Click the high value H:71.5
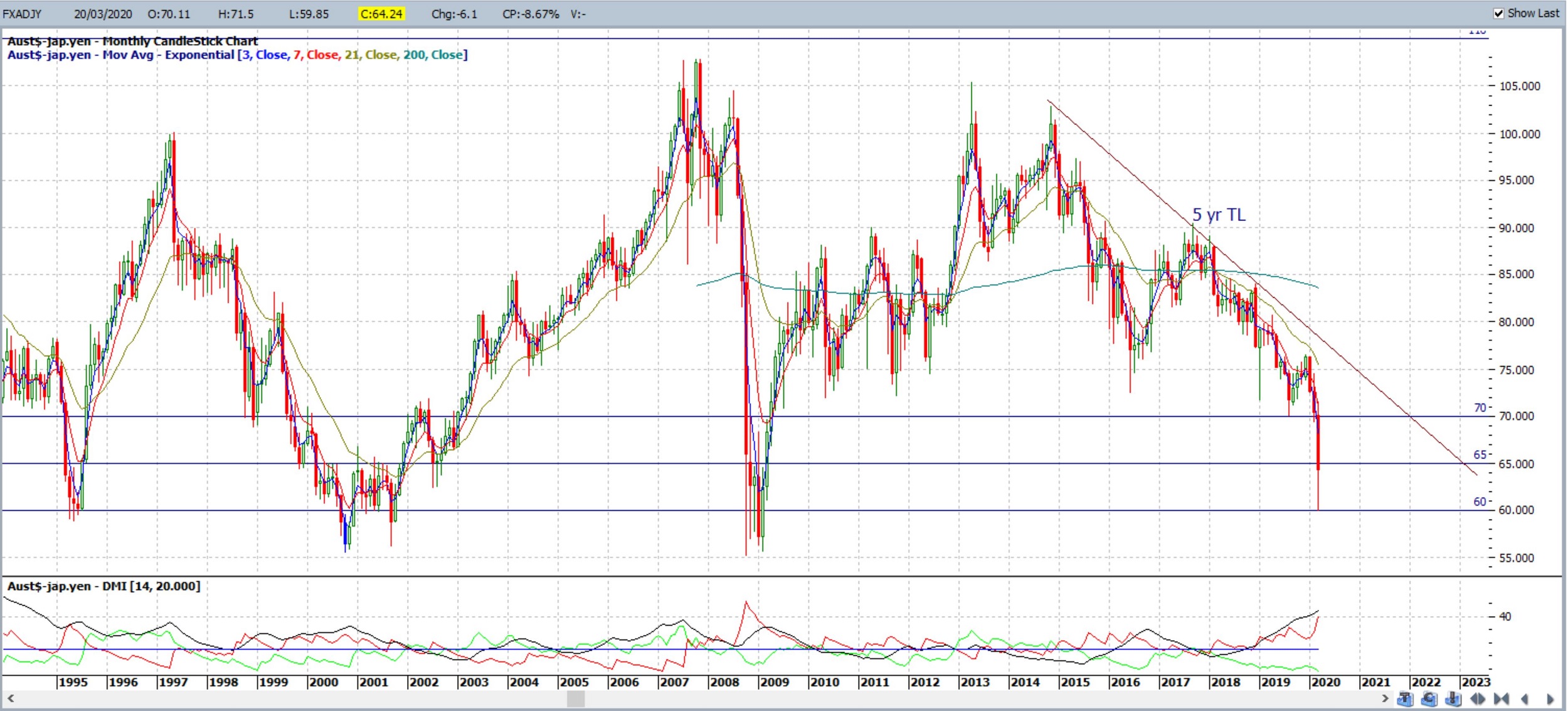The width and height of the screenshot is (1568, 711). (236, 14)
